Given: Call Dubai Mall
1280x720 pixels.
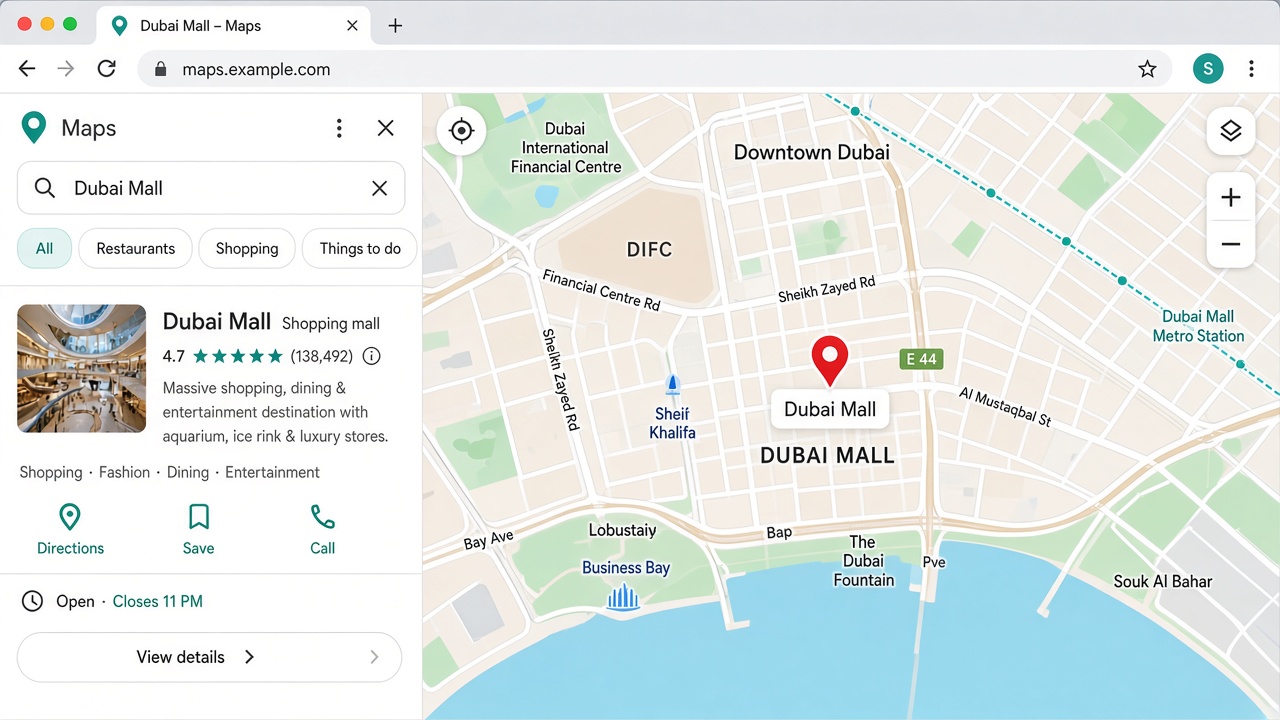Looking at the screenshot, I should (322, 529).
